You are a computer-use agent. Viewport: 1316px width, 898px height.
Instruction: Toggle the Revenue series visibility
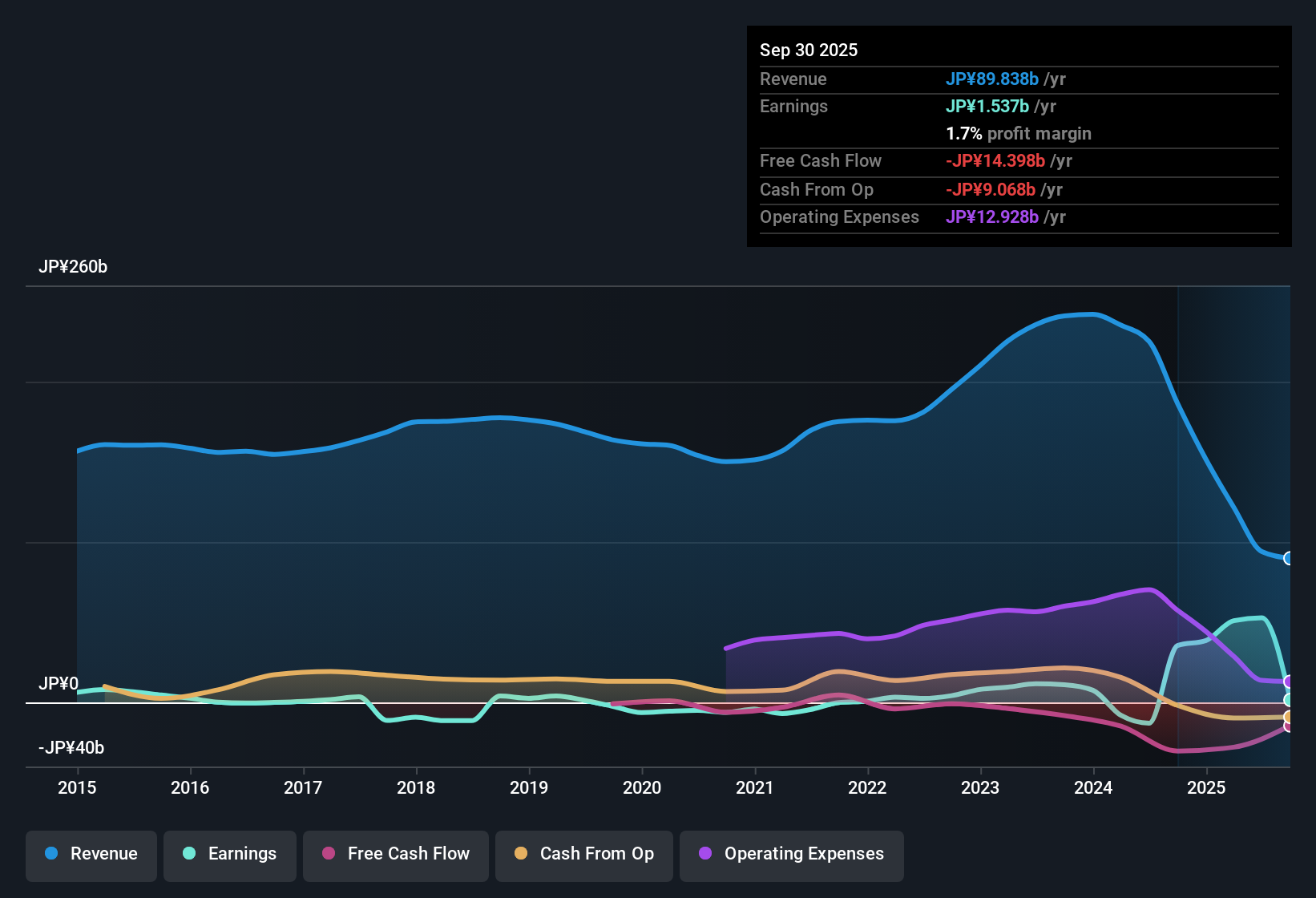(91, 855)
